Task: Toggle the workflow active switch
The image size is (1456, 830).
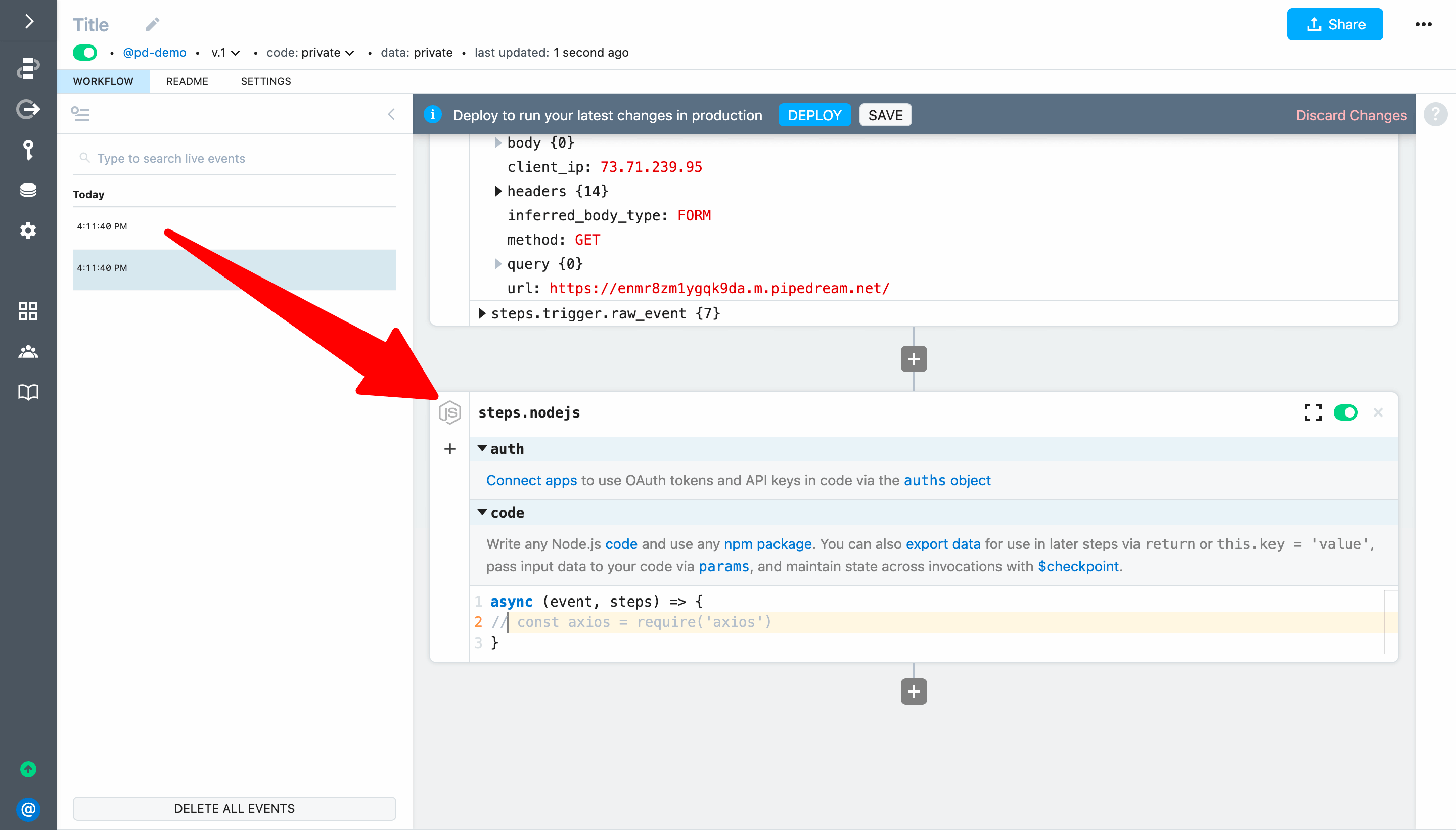Action: [85, 53]
